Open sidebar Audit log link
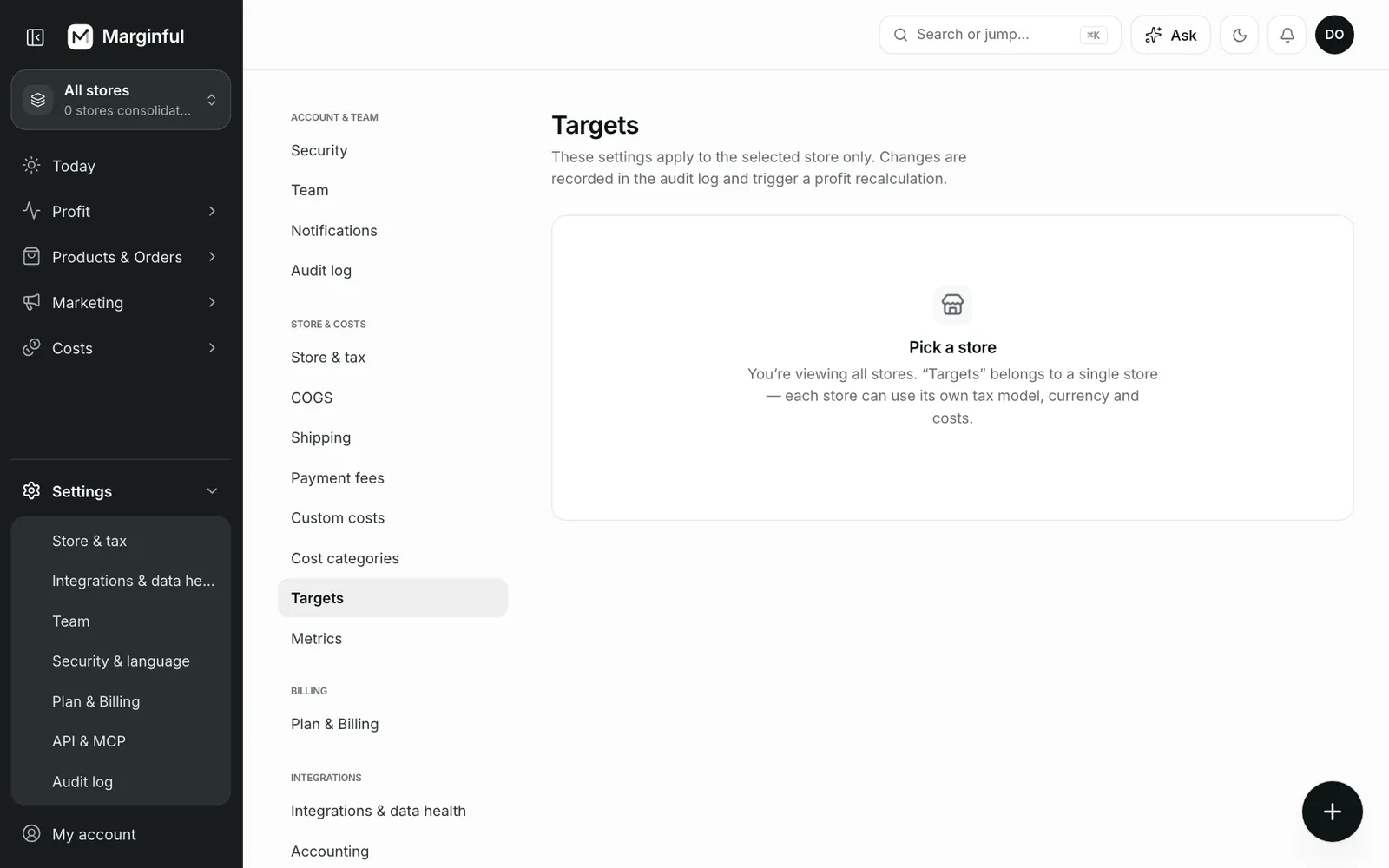 (121, 781)
